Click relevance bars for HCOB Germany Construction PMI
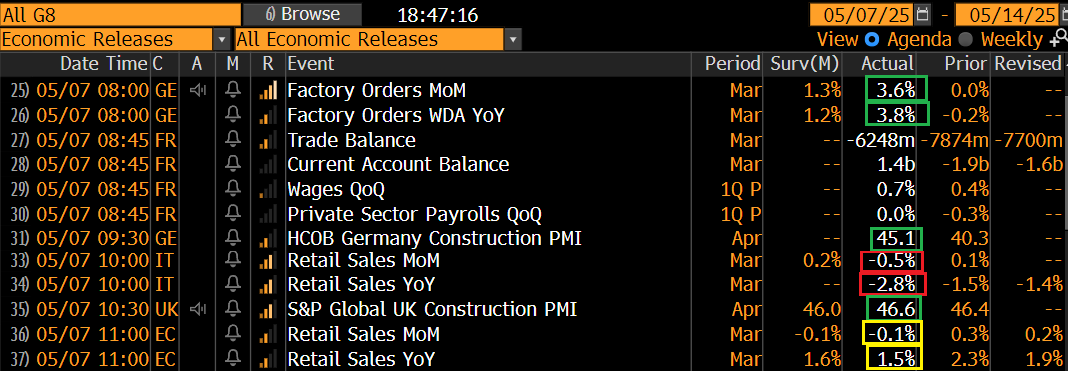This screenshot has width=1068, height=371. (268, 238)
